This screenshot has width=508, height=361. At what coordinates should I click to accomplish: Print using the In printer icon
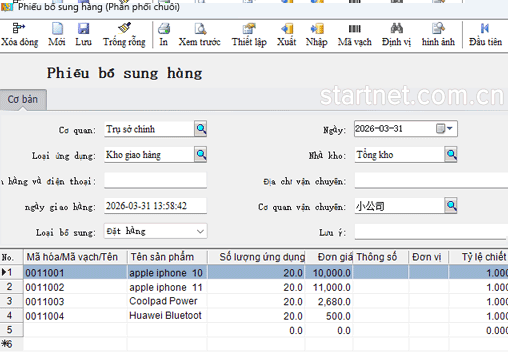point(164,29)
